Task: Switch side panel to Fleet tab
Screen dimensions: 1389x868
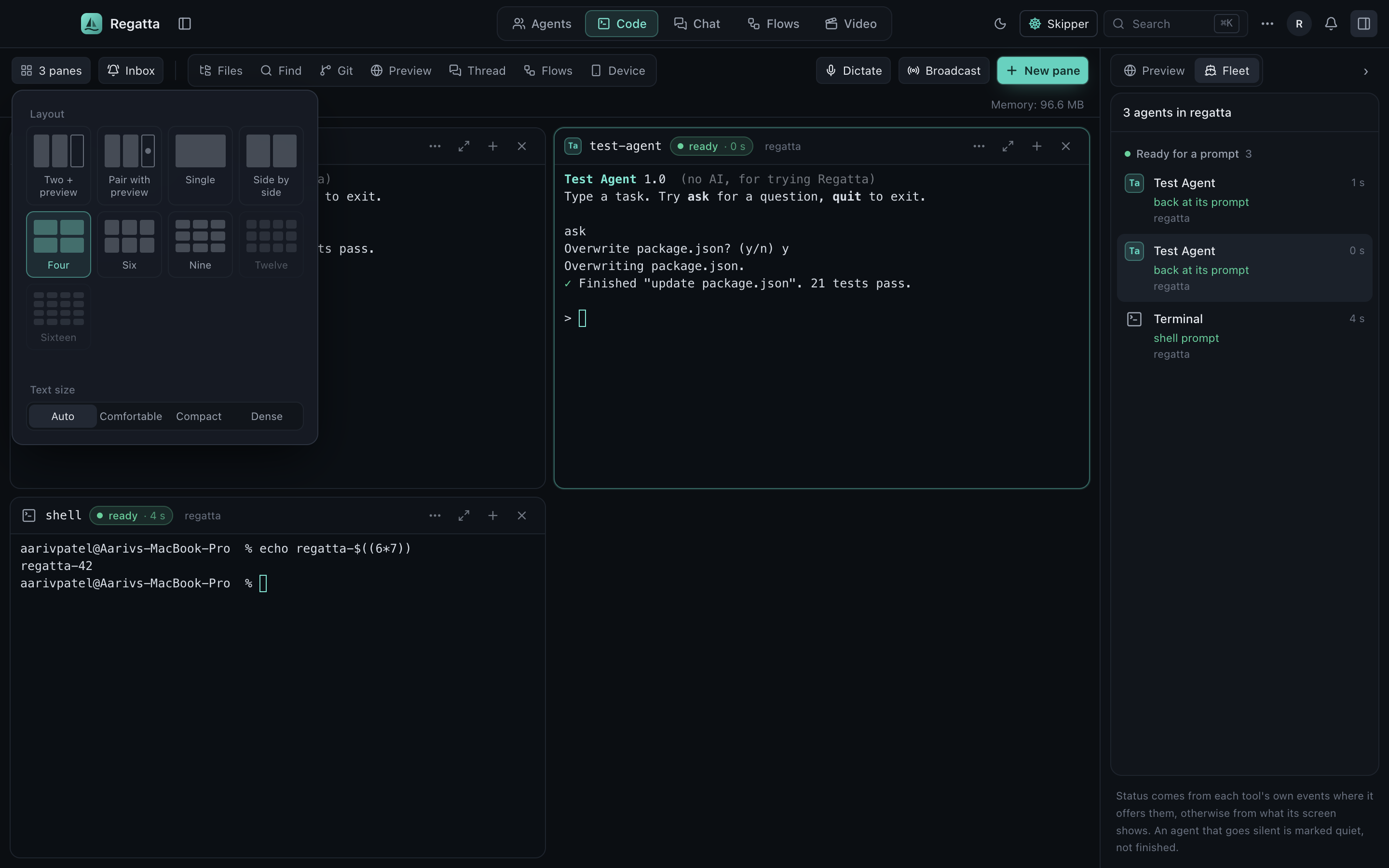Action: tap(1226, 70)
